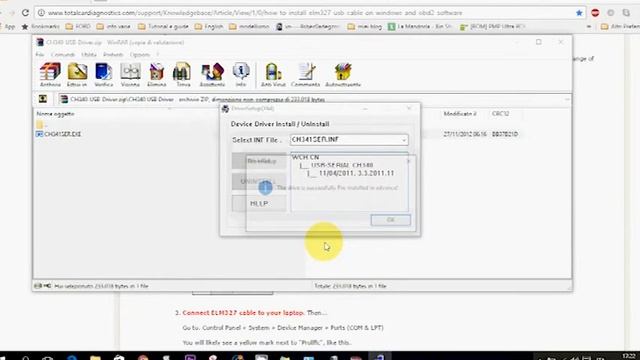Click the bookmark star icon in address bar
640x360 pixels.
(579, 13)
